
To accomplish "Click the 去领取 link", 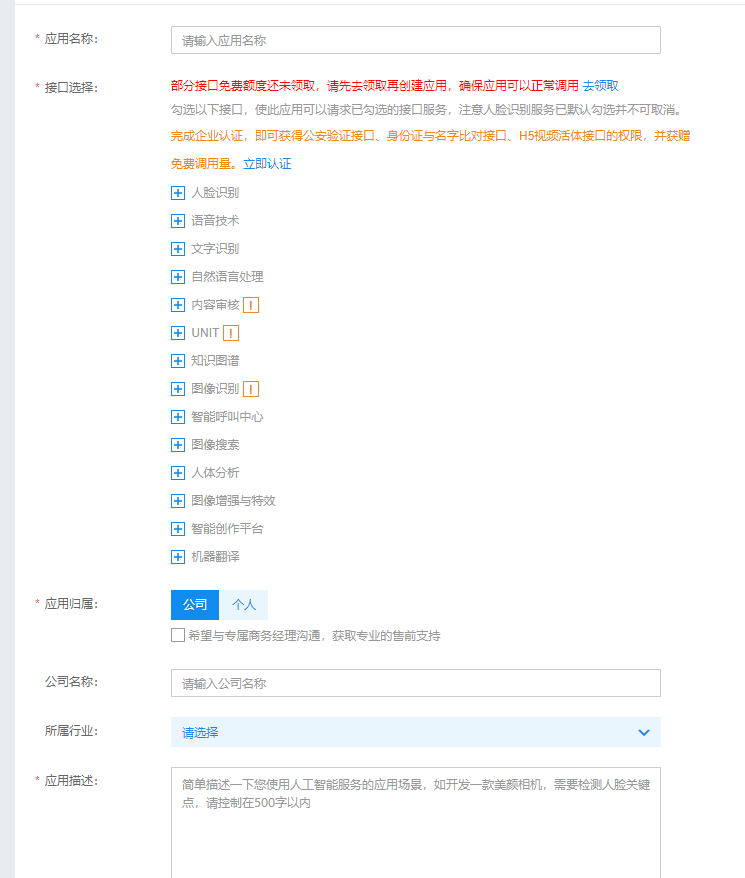I will [600, 86].
